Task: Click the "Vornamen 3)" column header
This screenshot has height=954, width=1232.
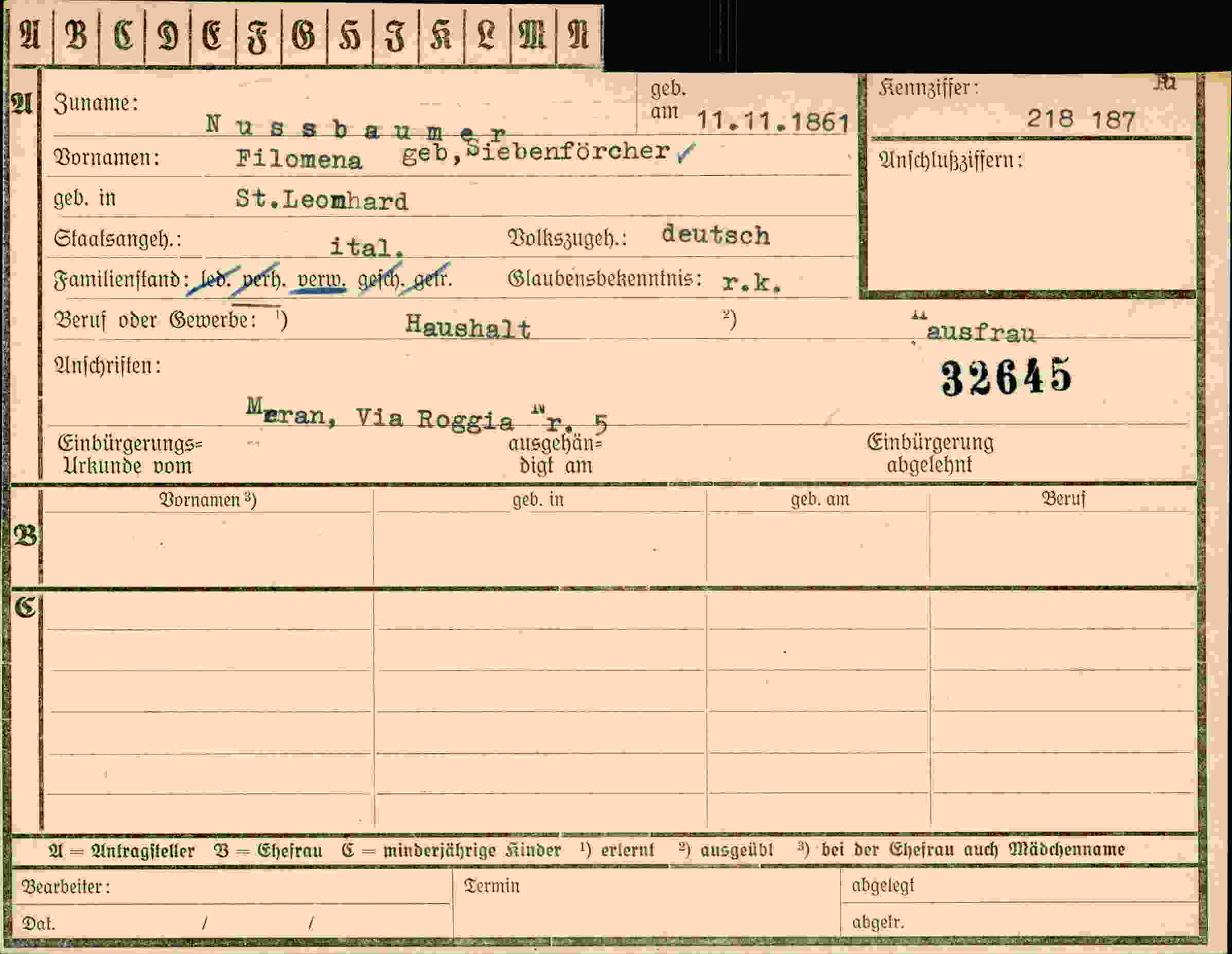Action: 207,499
